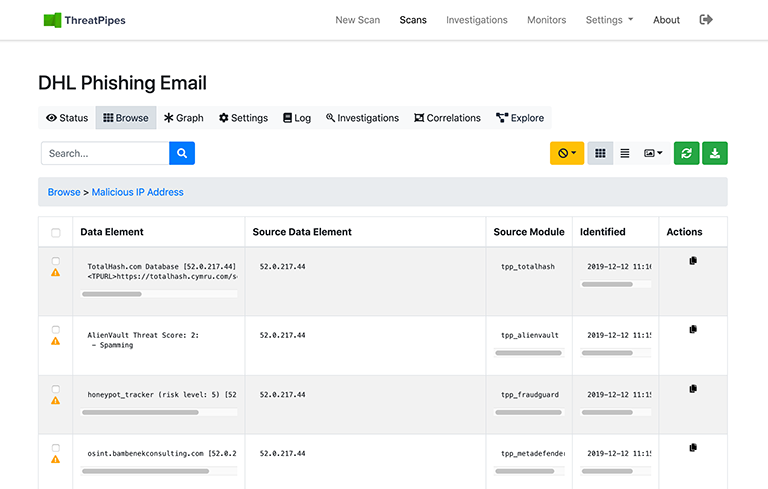Open the Correlations tab
The width and height of the screenshot is (768, 489).
[x=447, y=118]
